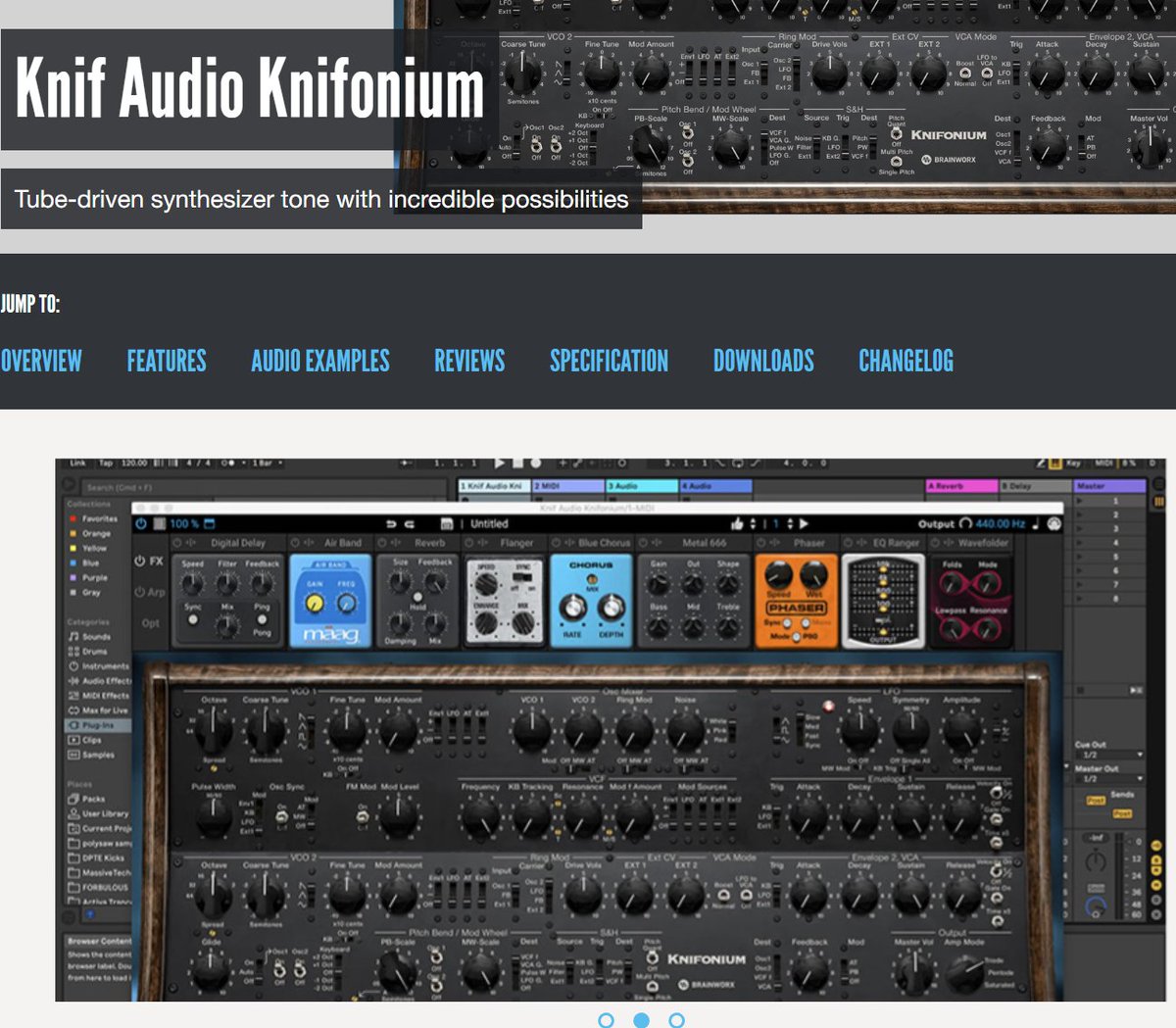
Task: Open the Audio Examples section link
Action: 320,361
